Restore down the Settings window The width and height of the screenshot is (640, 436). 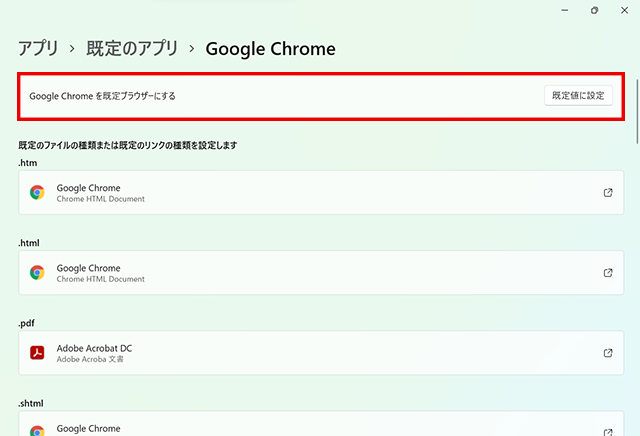click(x=595, y=10)
